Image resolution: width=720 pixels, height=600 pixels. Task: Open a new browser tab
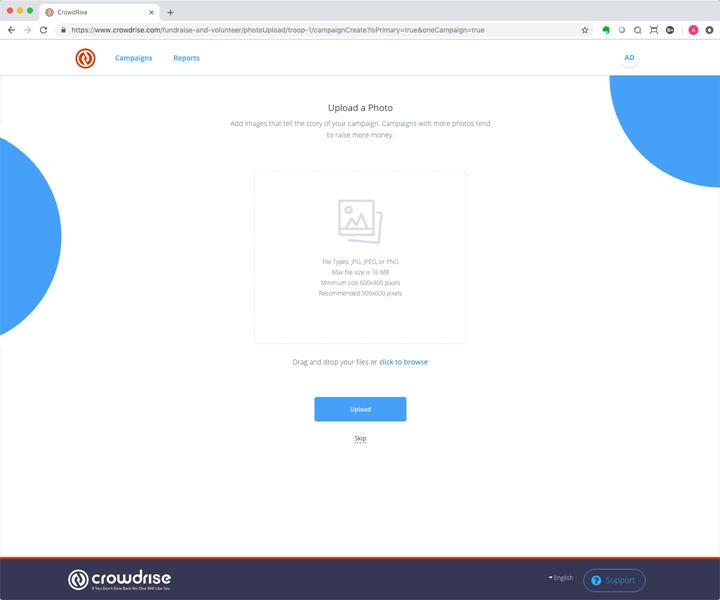(170, 12)
